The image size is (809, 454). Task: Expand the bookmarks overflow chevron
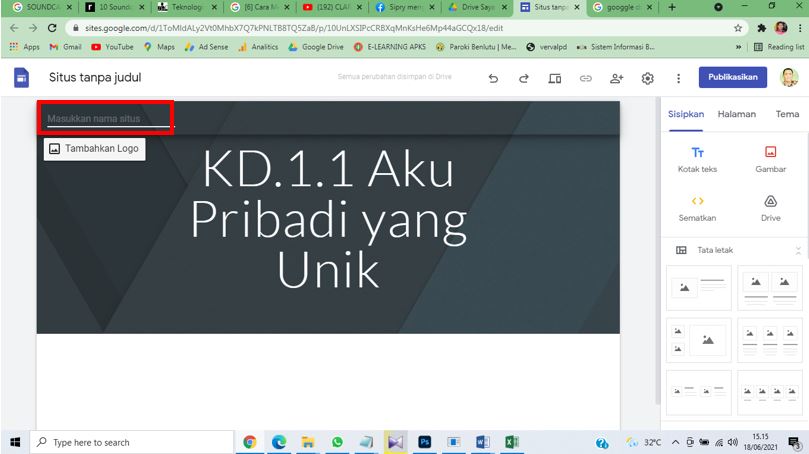pos(739,46)
